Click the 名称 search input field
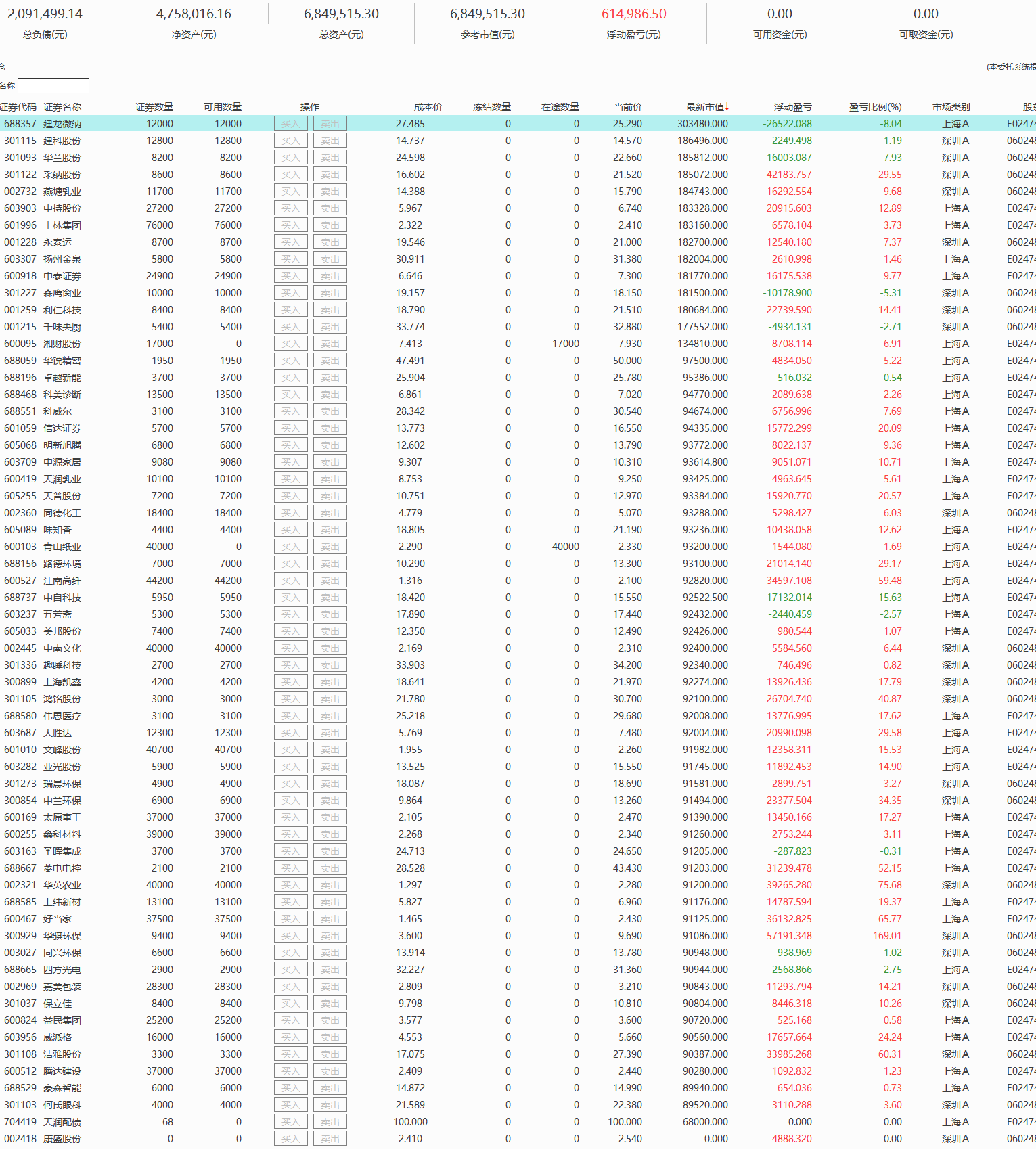Screen dimensions: 1036x1149 [x=53, y=86]
